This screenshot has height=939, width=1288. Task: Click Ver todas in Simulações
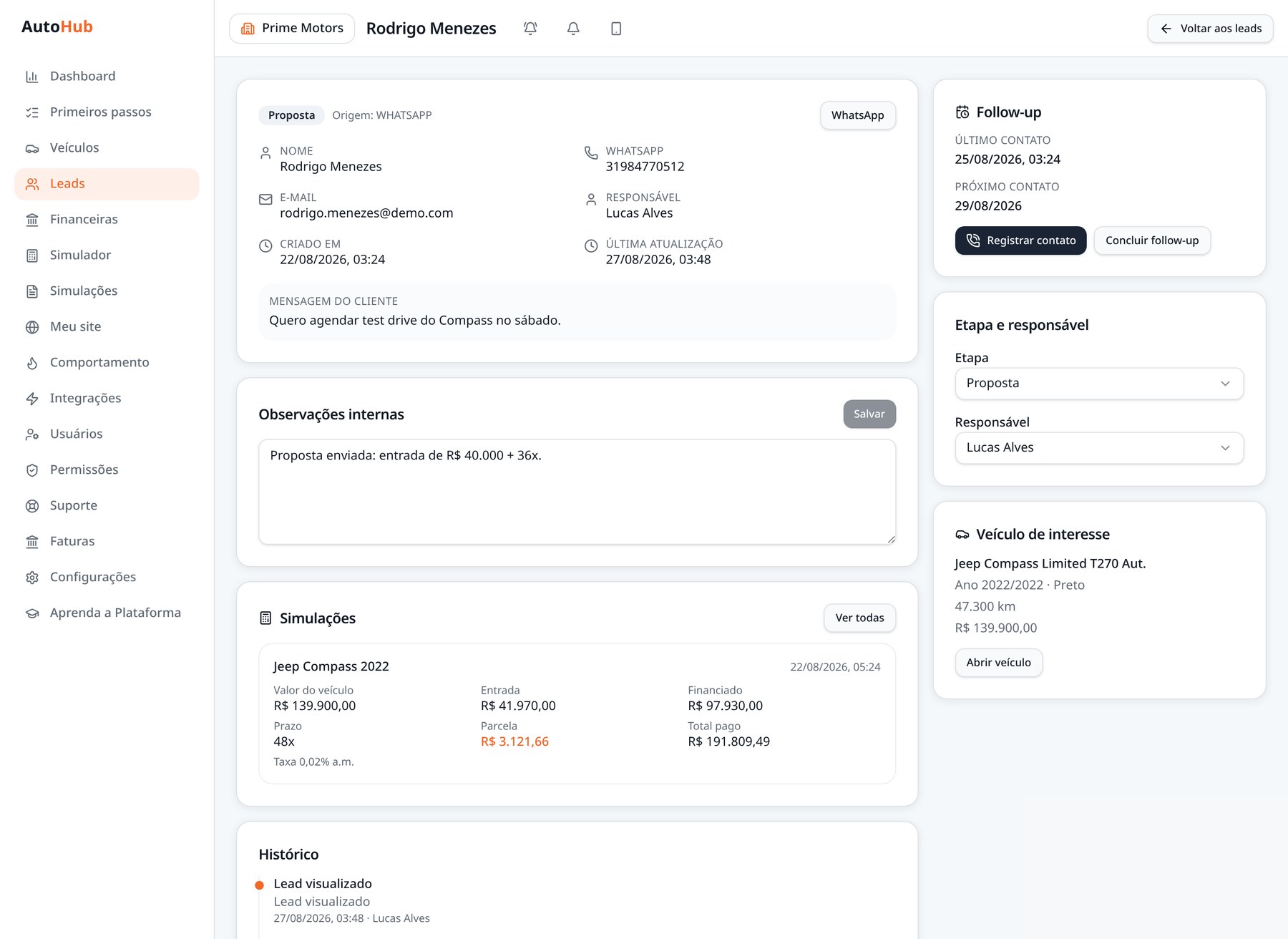pos(859,618)
